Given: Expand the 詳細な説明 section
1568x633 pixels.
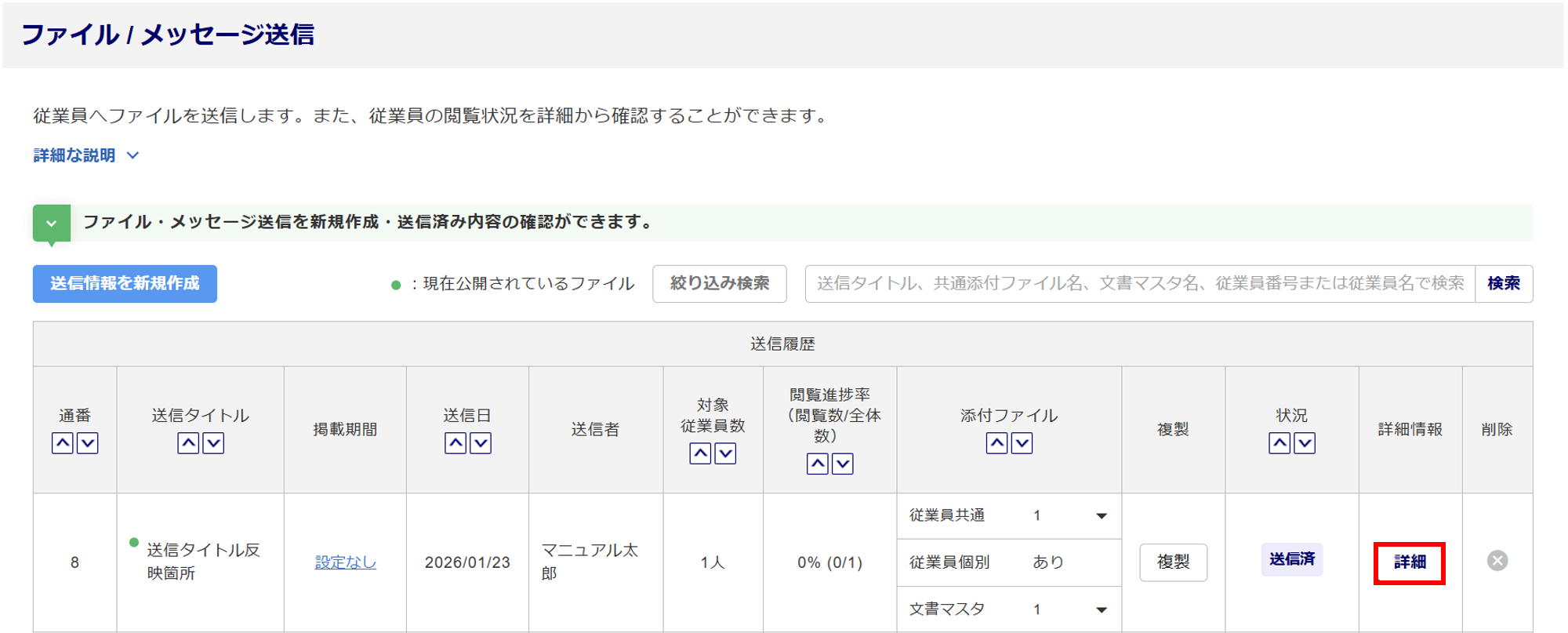Looking at the screenshot, I should tap(86, 155).
